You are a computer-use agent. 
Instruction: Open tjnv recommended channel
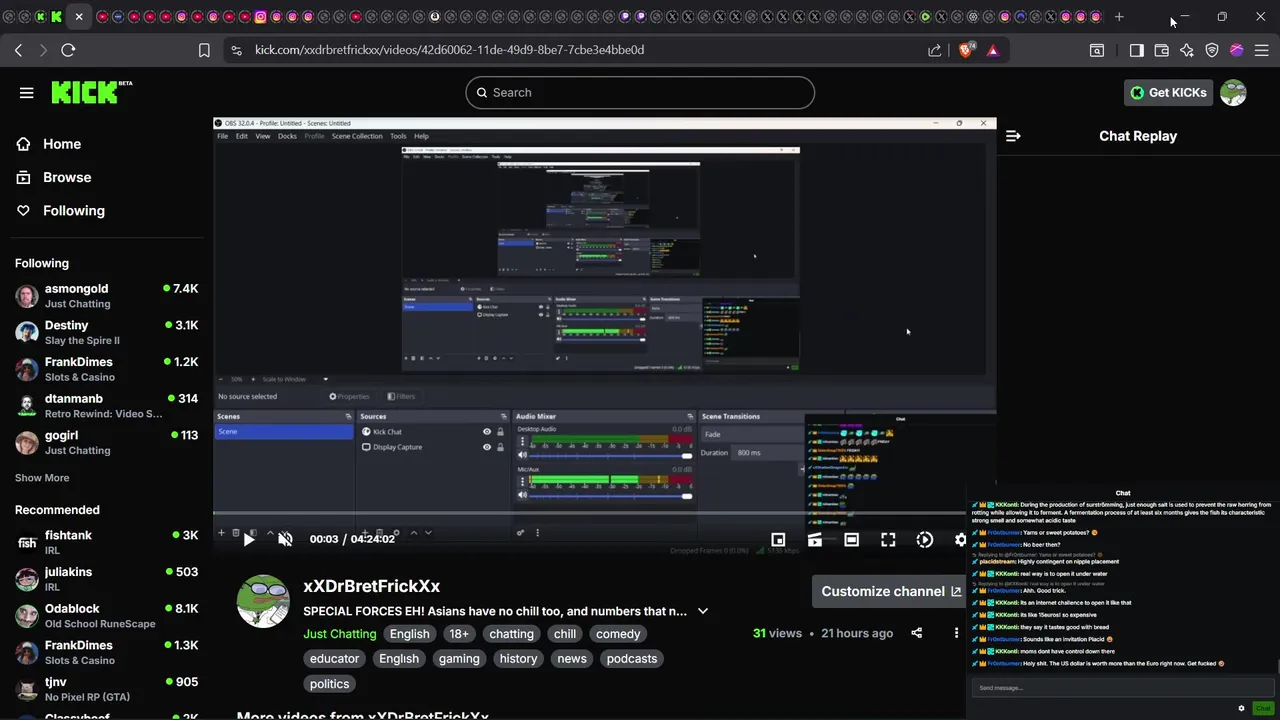[107, 689]
